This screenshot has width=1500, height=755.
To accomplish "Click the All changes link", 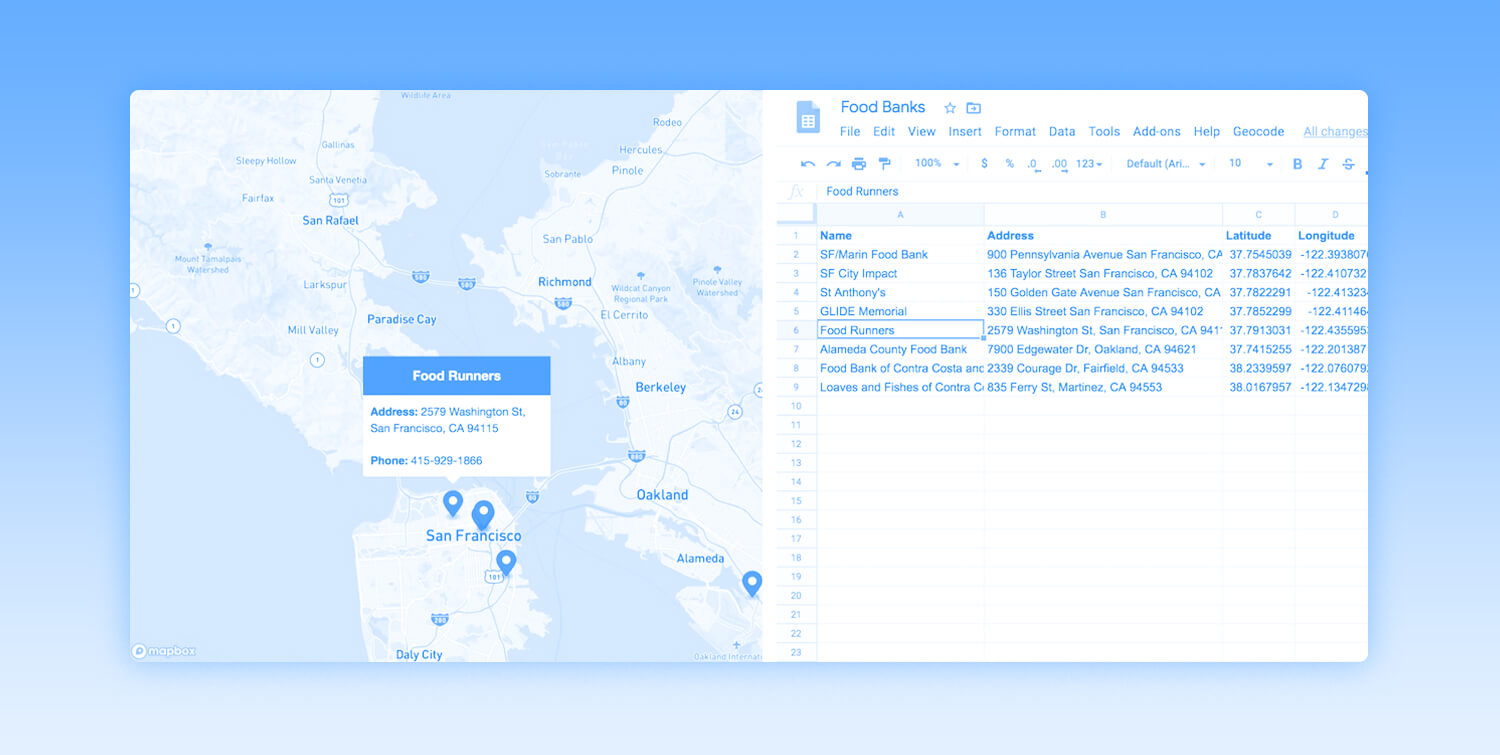I will [x=1334, y=131].
